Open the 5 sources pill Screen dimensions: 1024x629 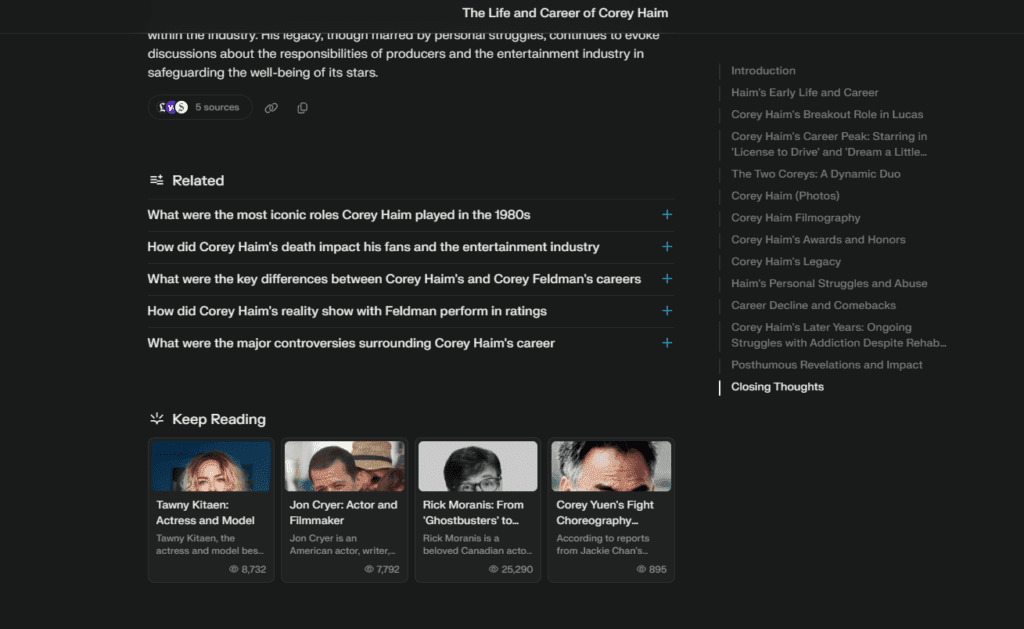point(200,107)
